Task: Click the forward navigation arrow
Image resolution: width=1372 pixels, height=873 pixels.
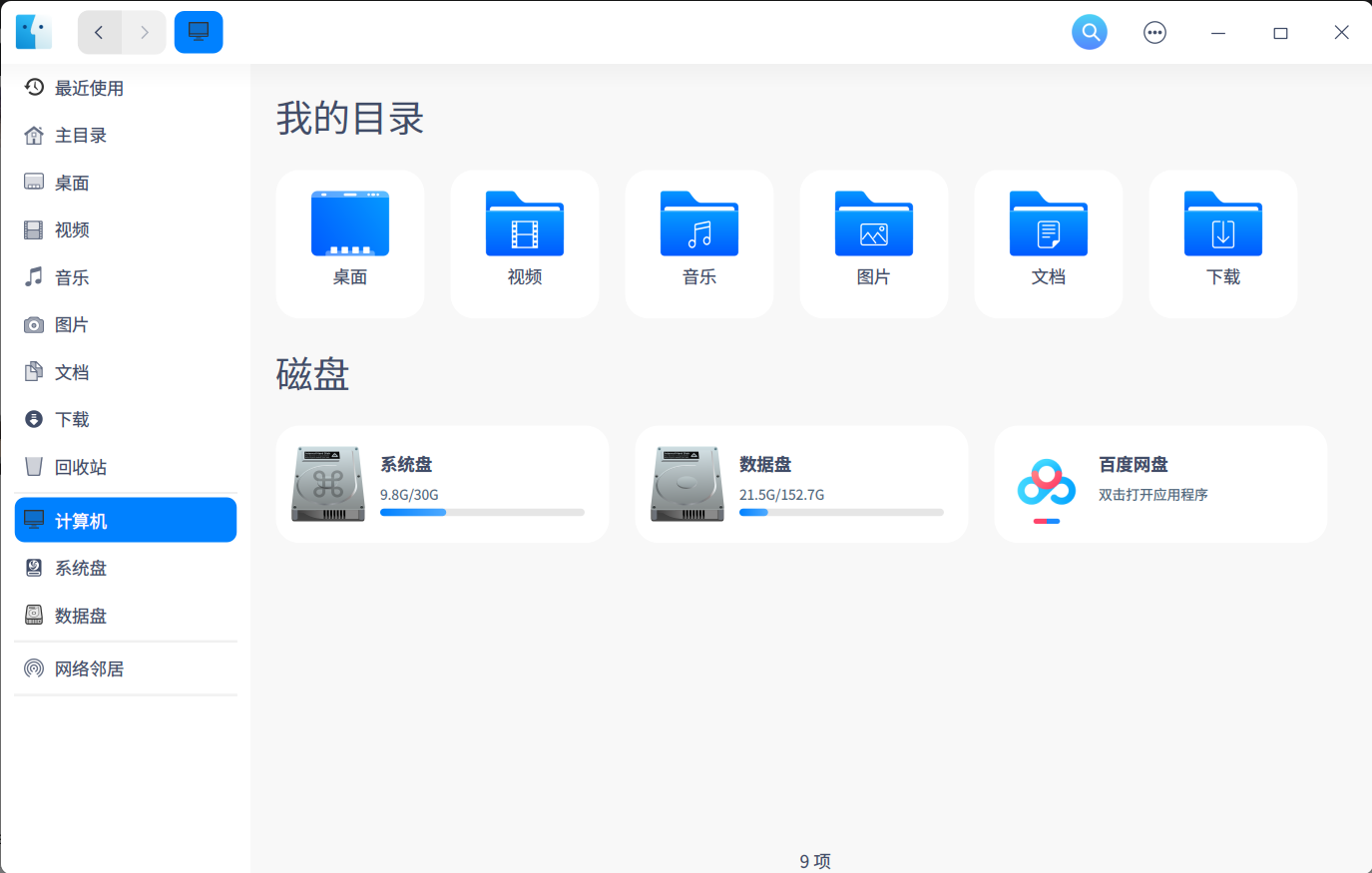Action: click(x=144, y=31)
